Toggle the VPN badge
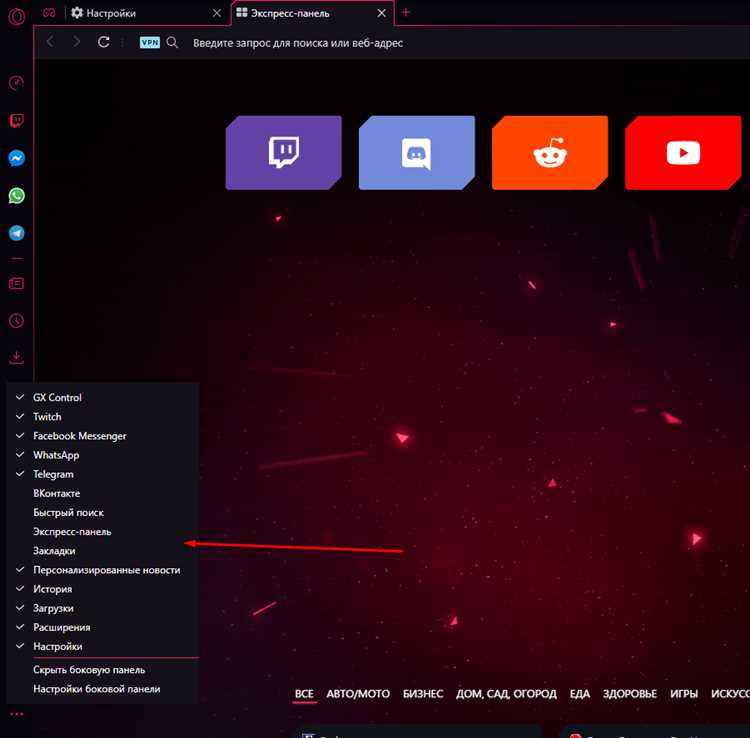 tap(150, 43)
